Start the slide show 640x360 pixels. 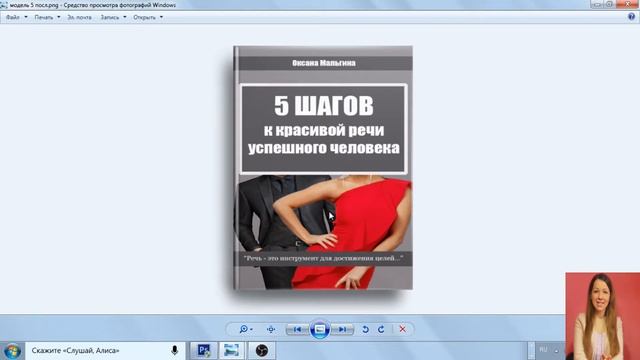pos(320,329)
